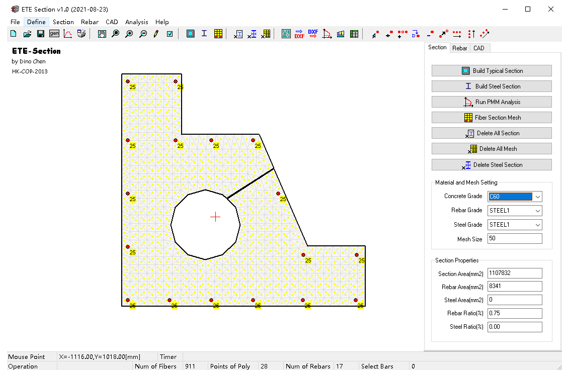This screenshot has width=574, height=380.
Task: Click the printer toolbar icon
Action: 81,34
